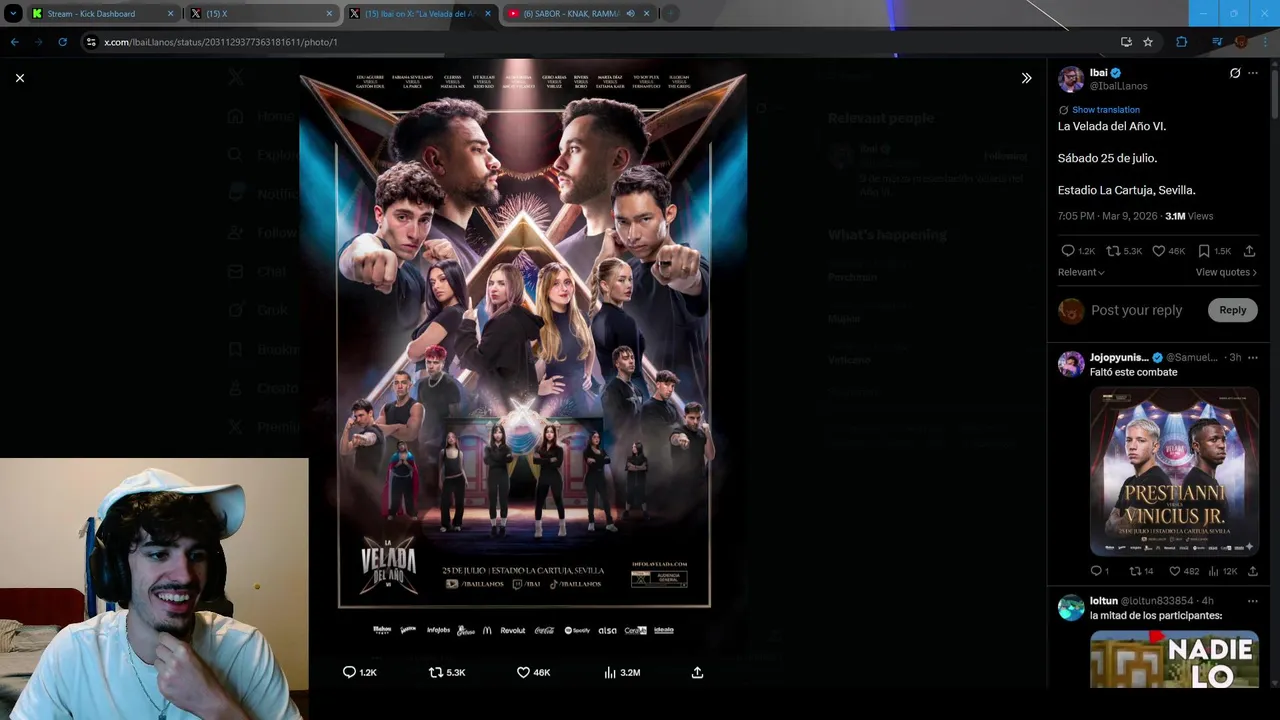Like the Jojopyunis comment showing 482

1184,571
